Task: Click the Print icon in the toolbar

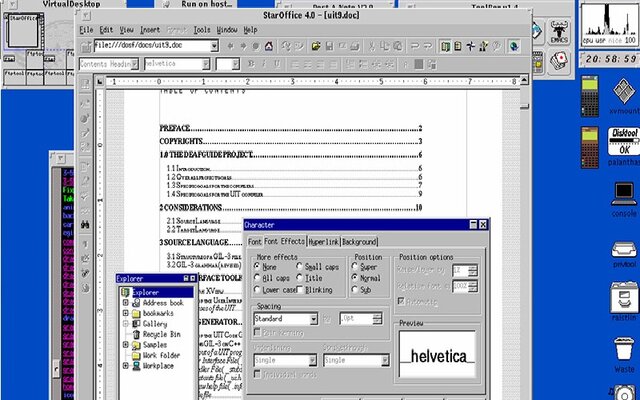Action: point(355,46)
